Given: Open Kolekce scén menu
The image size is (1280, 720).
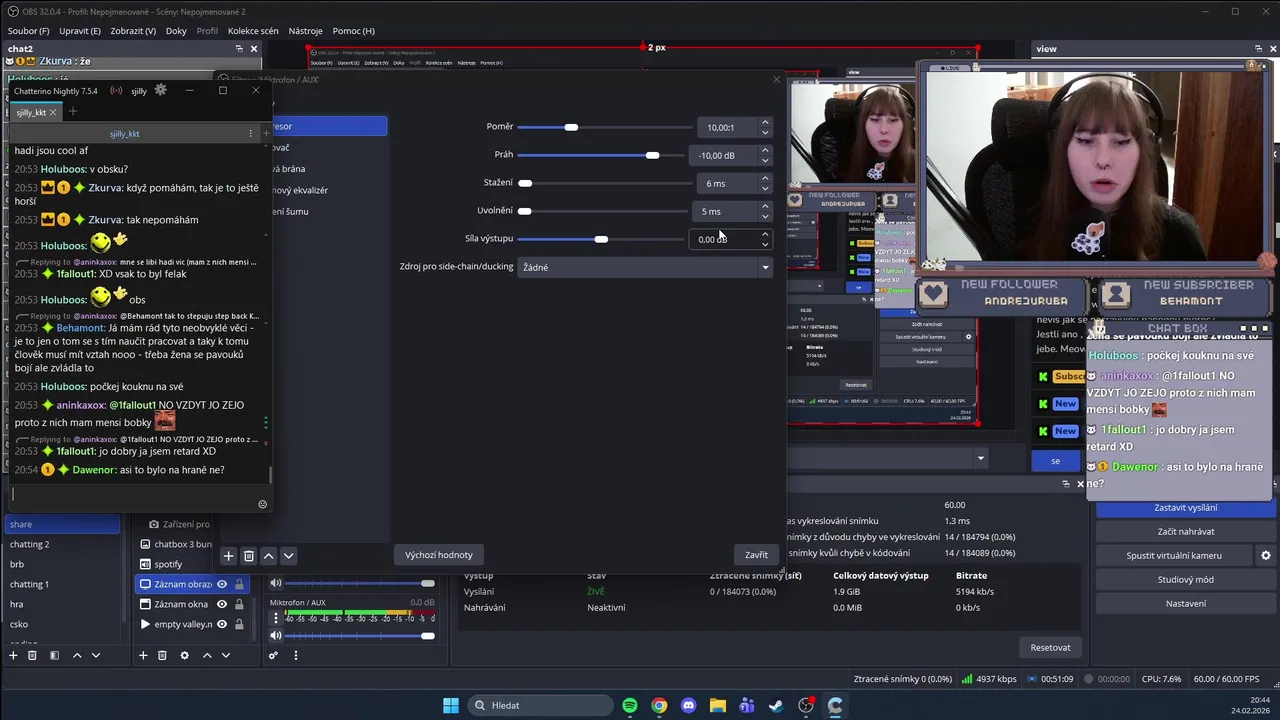Looking at the screenshot, I should click(x=253, y=31).
